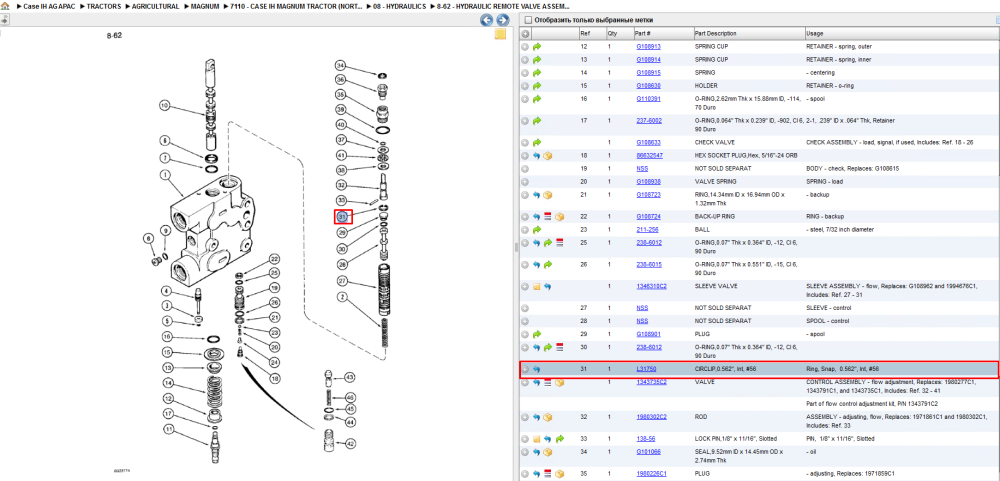
Task: Open part number link 86632547
Action: pos(649,156)
